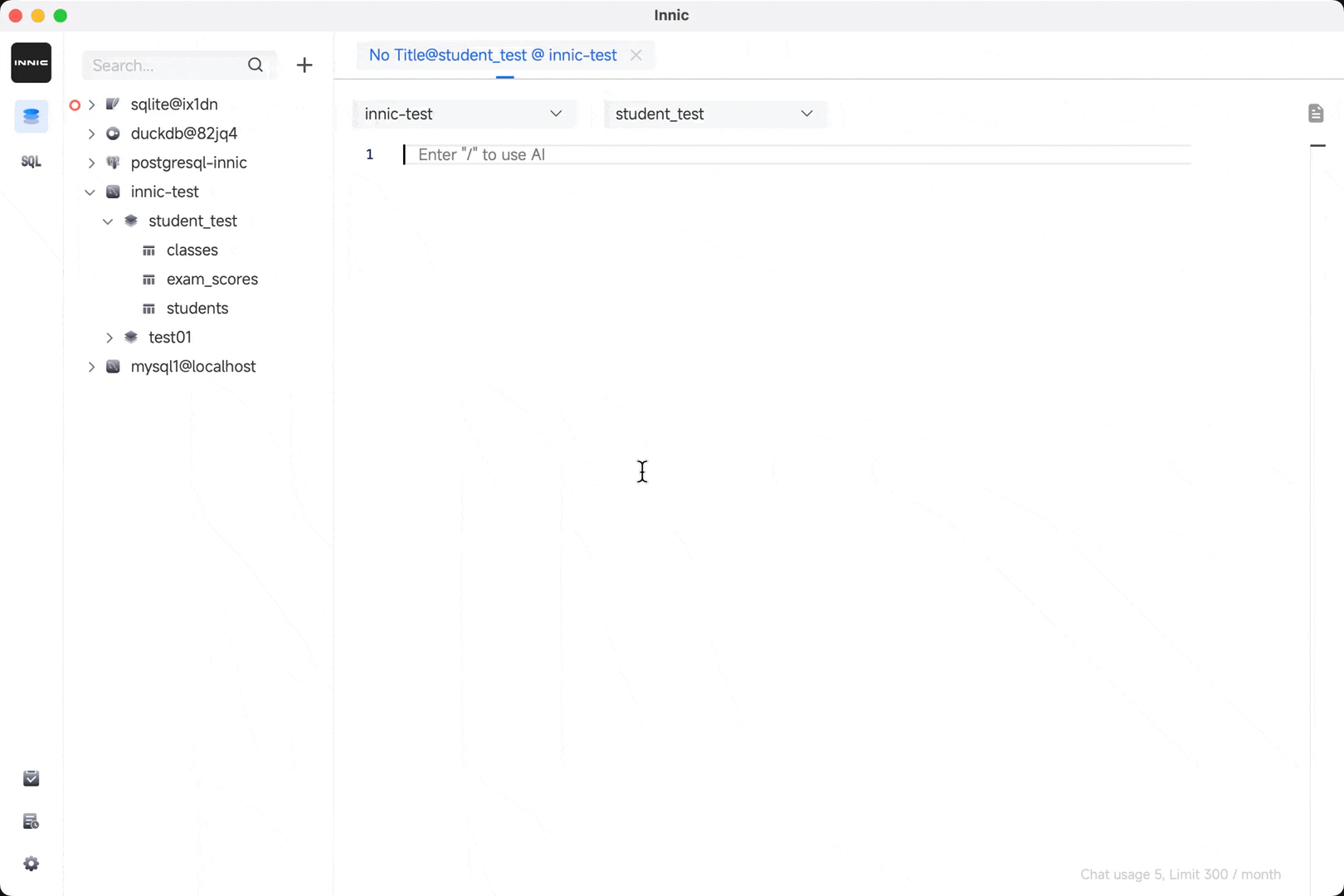This screenshot has width=1344, height=896.
Task: Expand the sqlite@ix1dn connection
Action: click(92, 105)
